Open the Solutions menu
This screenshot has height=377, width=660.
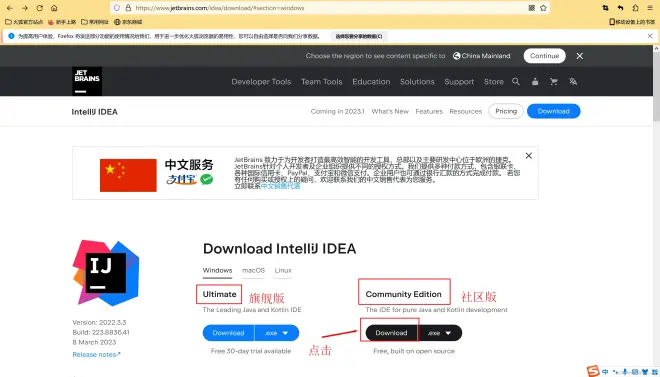click(x=417, y=82)
